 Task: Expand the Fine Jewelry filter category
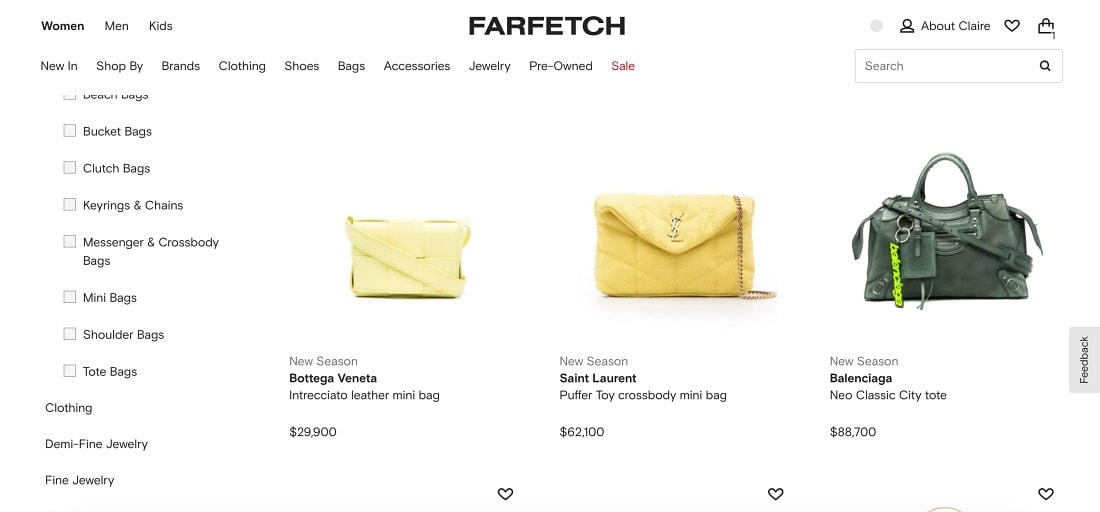point(79,480)
